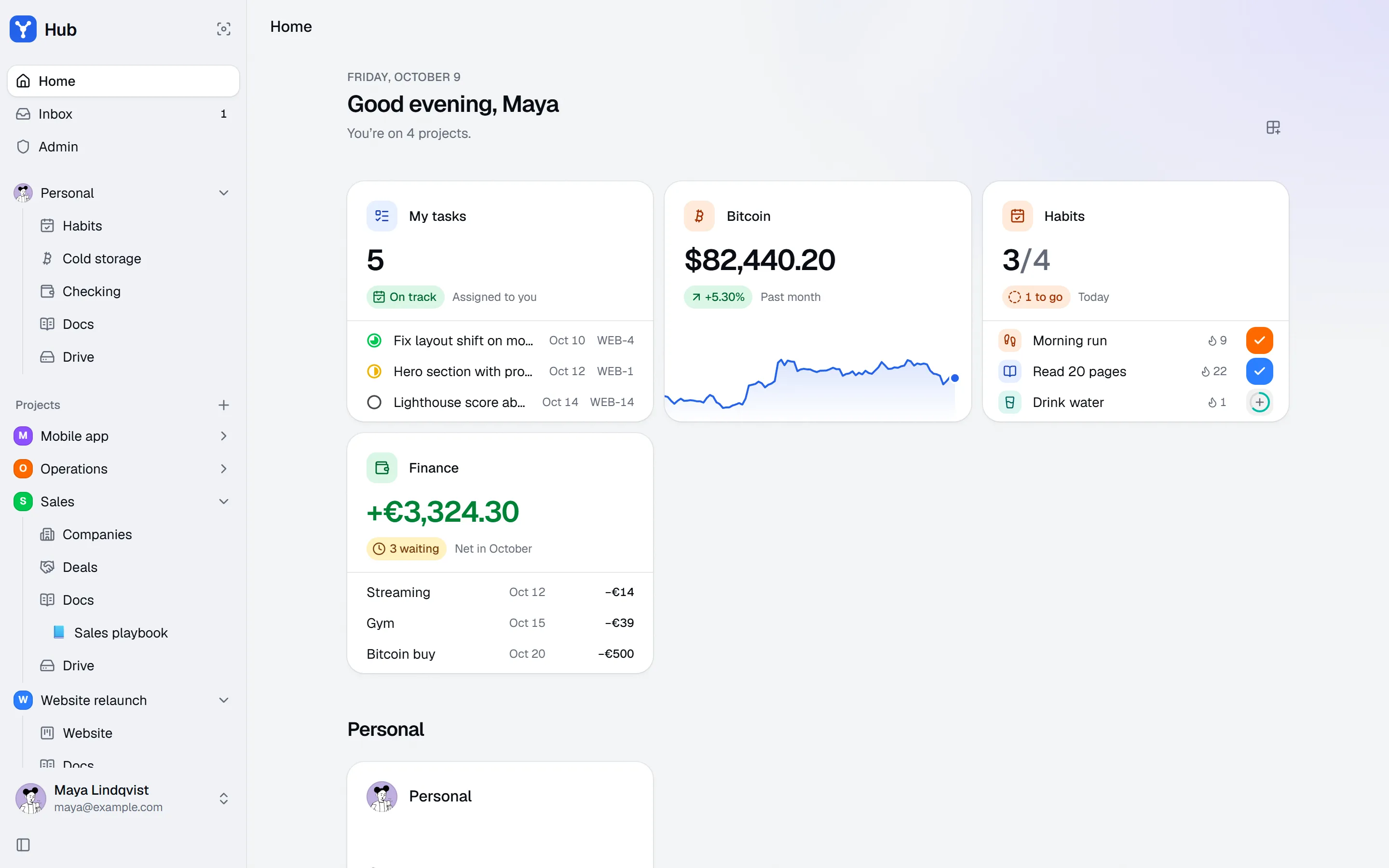Click the Hub logo icon

click(23, 29)
